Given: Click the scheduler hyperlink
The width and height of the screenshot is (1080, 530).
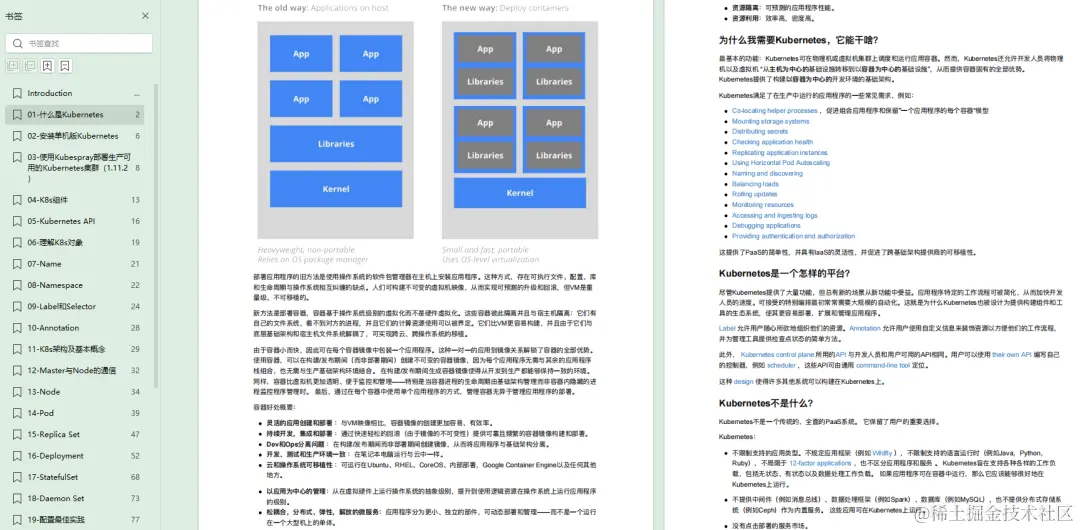Looking at the screenshot, I should (x=781, y=365).
